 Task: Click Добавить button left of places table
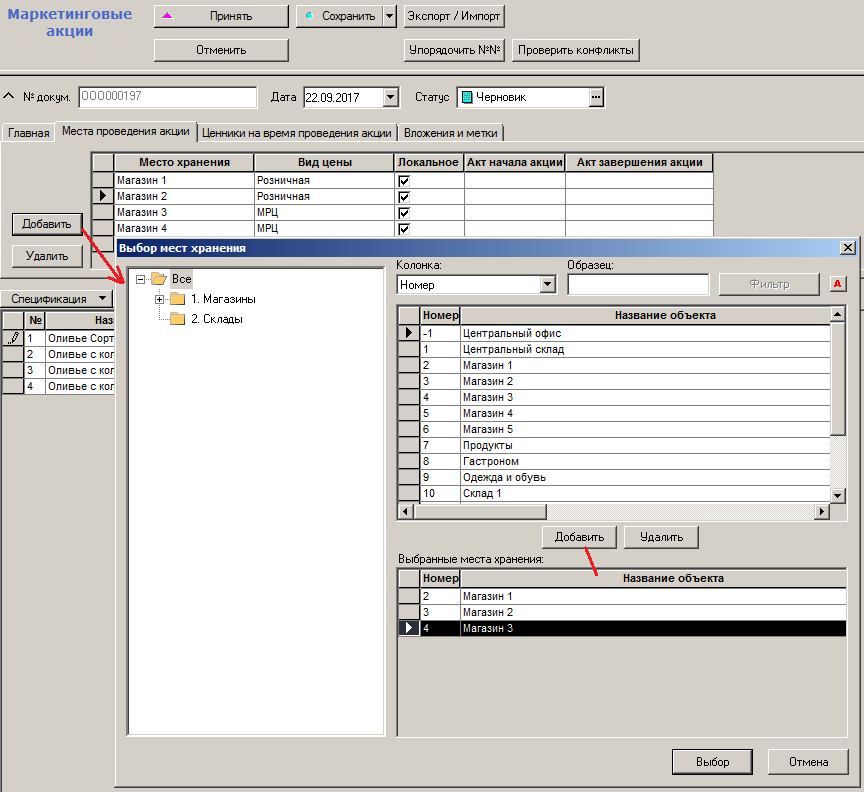coord(47,224)
